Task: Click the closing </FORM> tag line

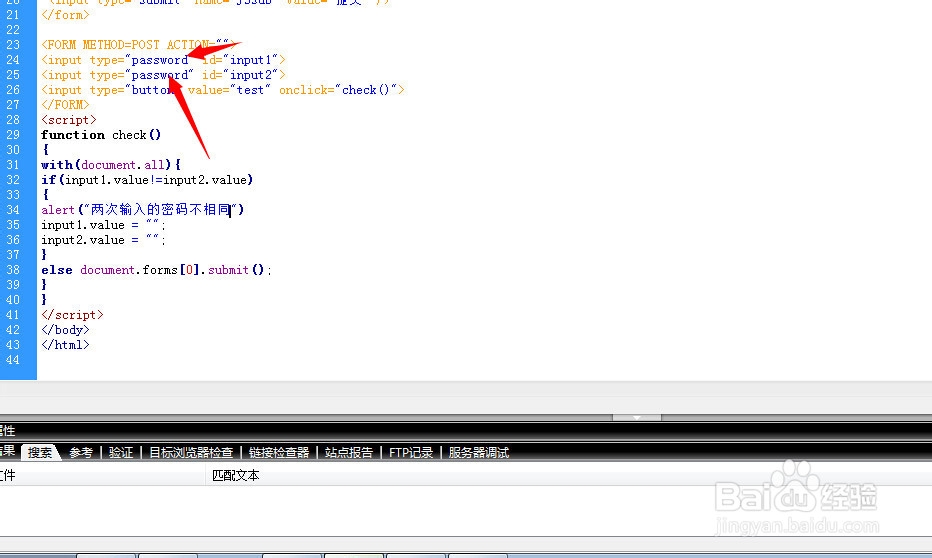Action: pyautogui.click(x=65, y=105)
